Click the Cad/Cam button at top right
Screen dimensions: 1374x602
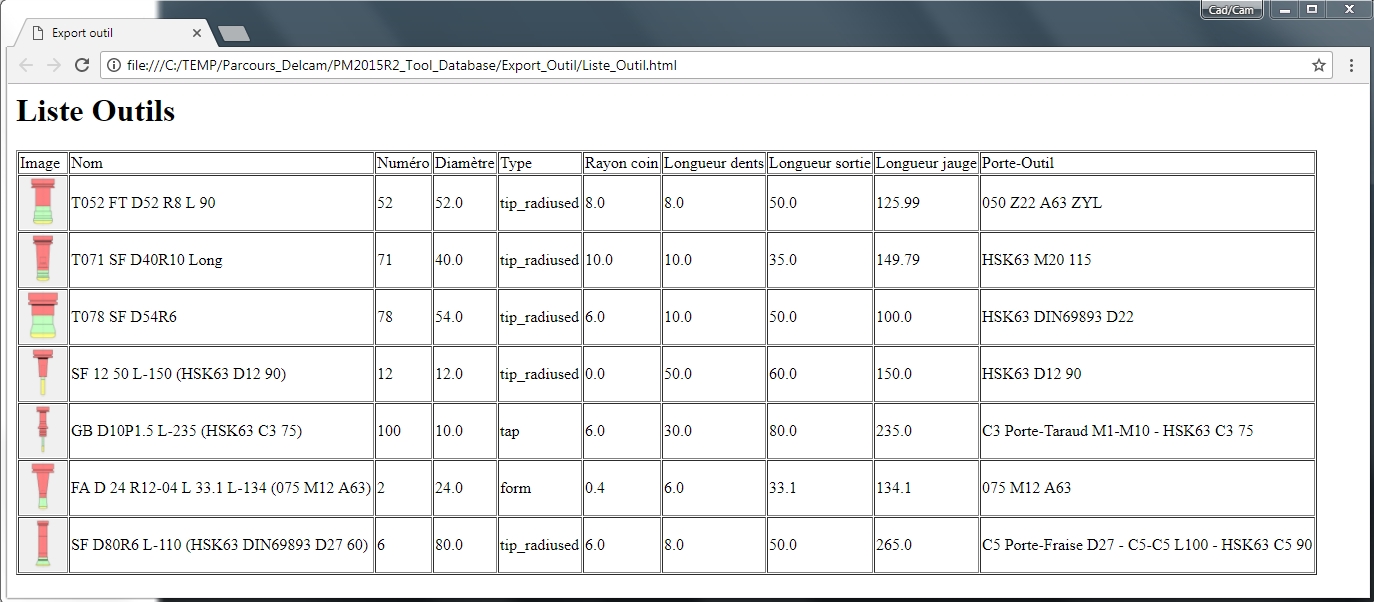point(1231,10)
